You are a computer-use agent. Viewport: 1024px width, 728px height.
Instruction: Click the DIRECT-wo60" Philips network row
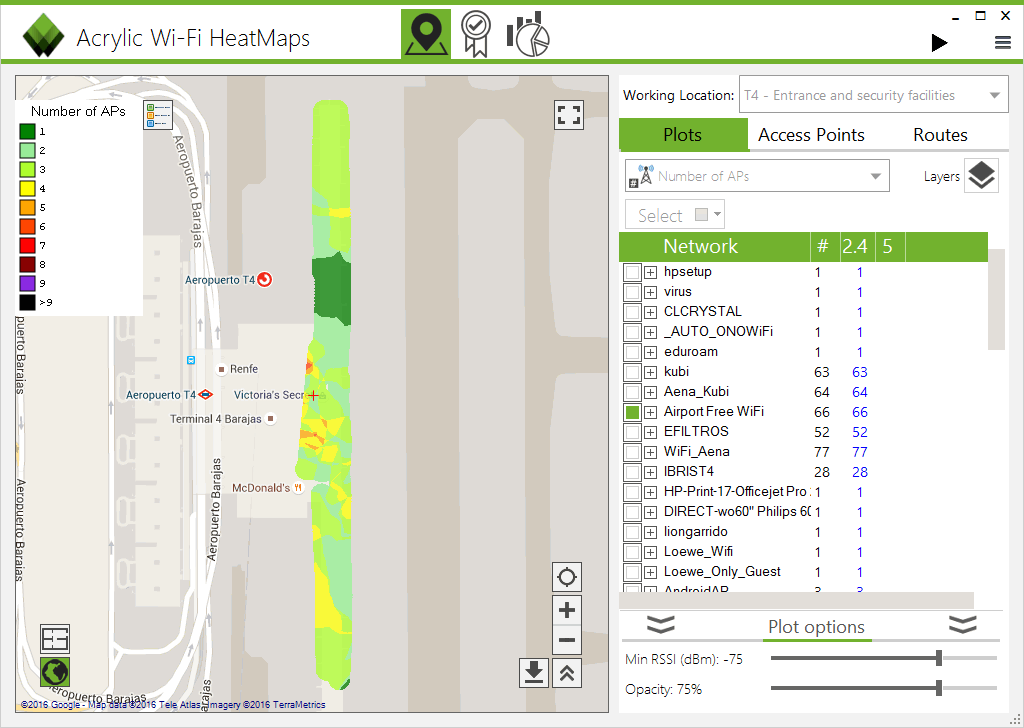click(x=803, y=512)
